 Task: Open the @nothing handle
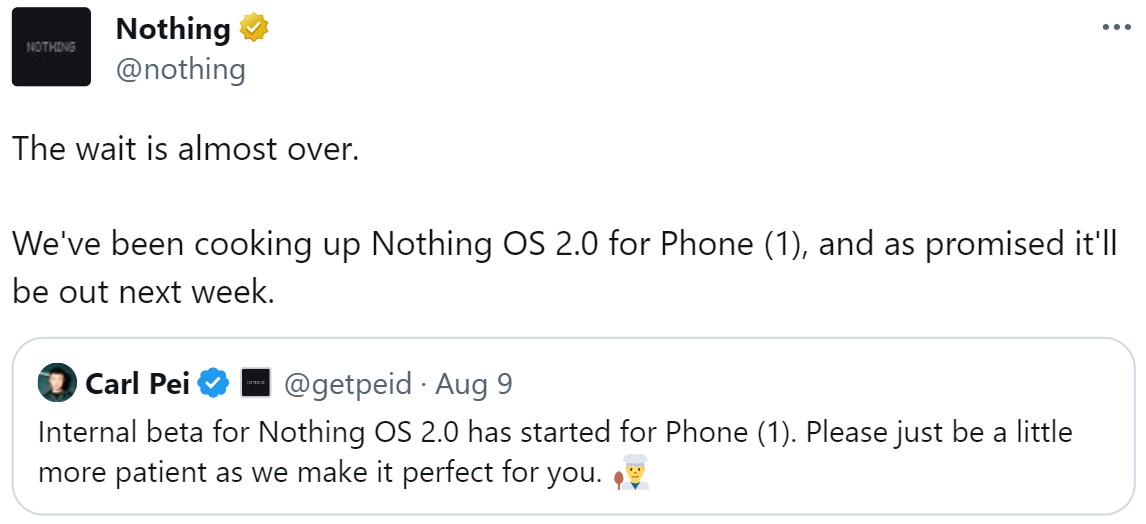(181, 70)
